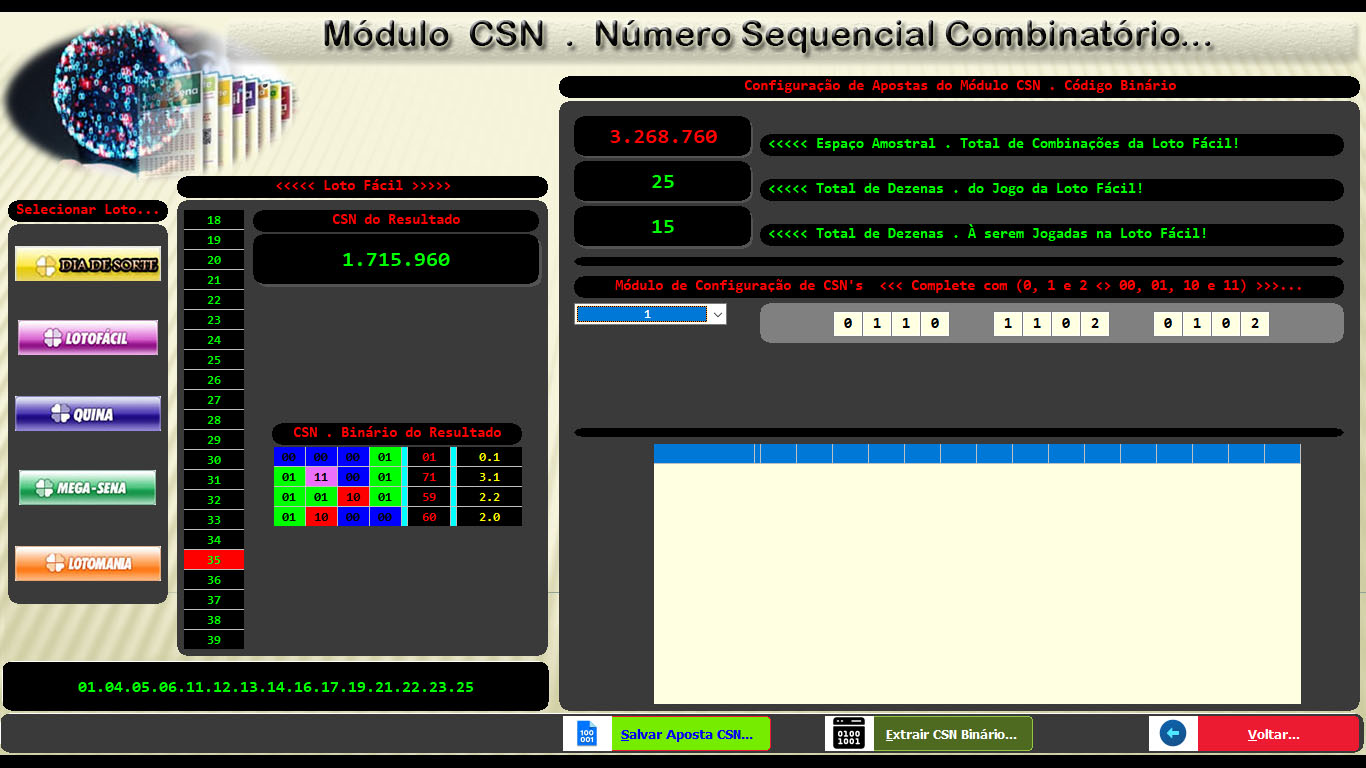Click the binary file icon beside Salvar Aposta
Viewport: 1366px width, 768px height.
point(587,734)
